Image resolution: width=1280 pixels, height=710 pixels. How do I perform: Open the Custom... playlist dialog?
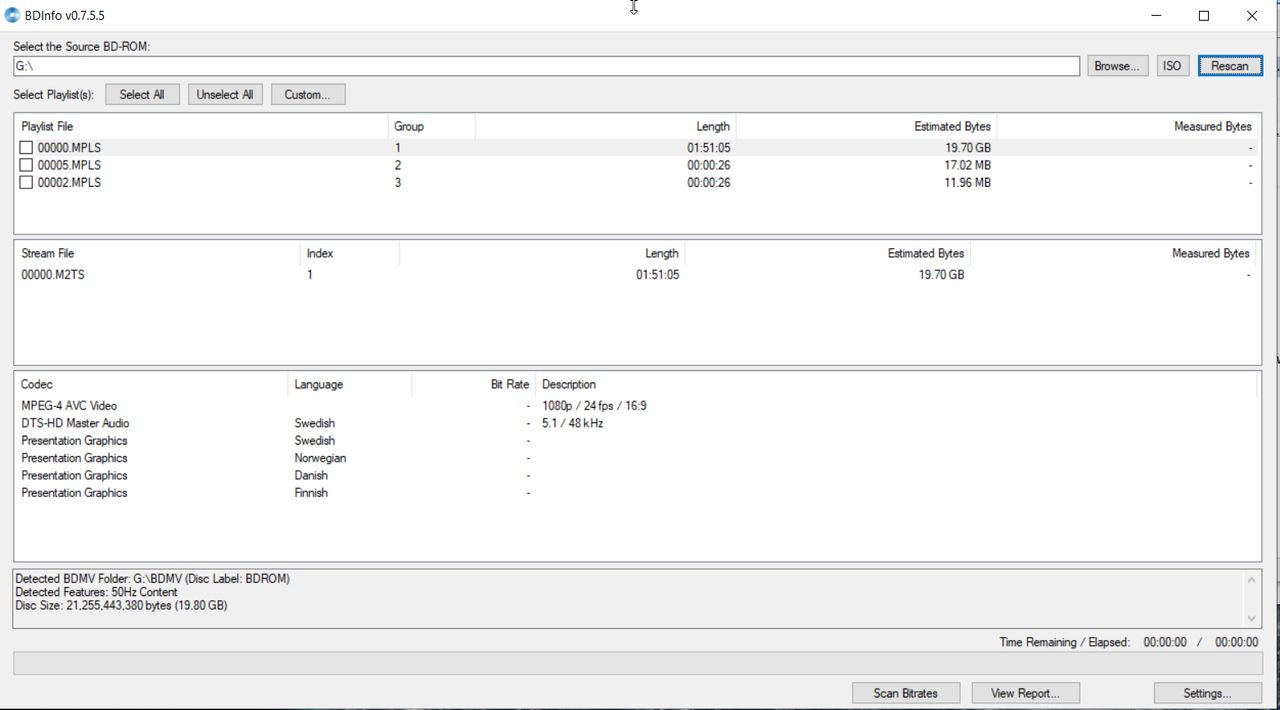tap(308, 94)
